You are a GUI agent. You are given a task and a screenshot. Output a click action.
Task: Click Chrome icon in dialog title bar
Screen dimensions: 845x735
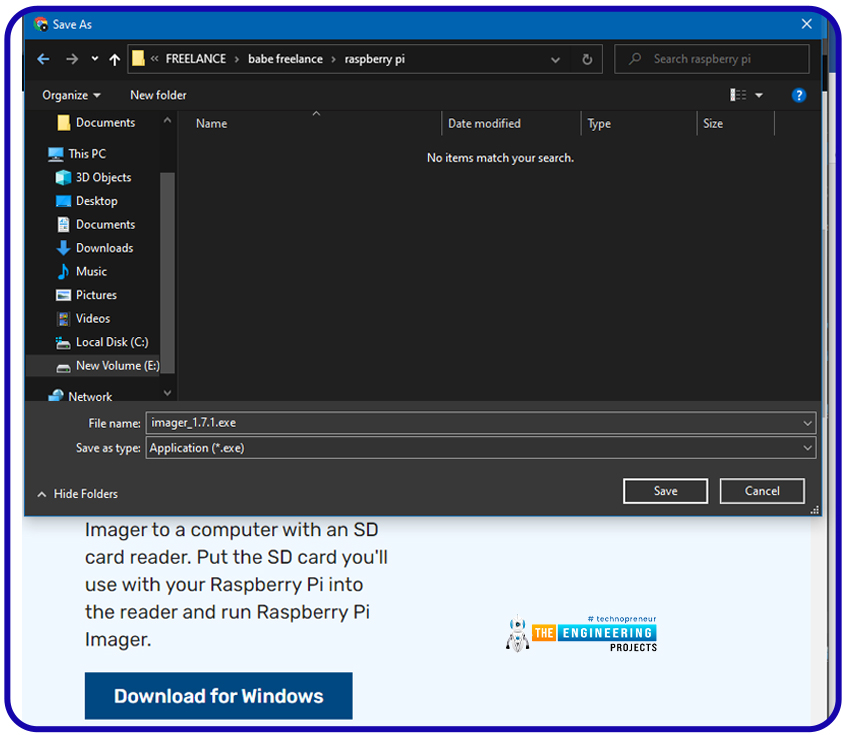point(41,24)
